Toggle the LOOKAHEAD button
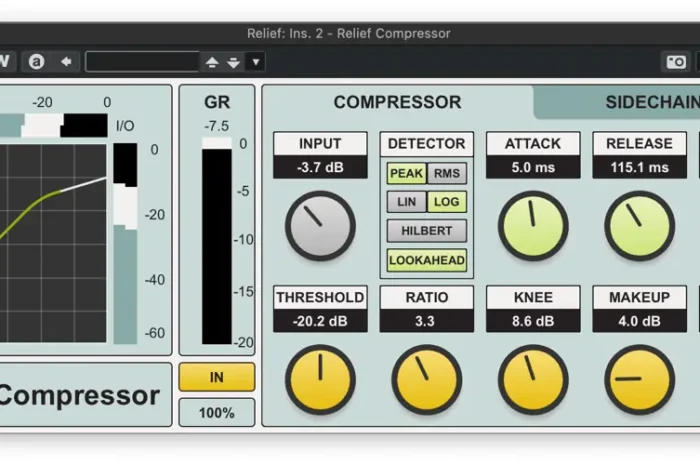Image resolution: width=700 pixels, height=465 pixels. 427,260
